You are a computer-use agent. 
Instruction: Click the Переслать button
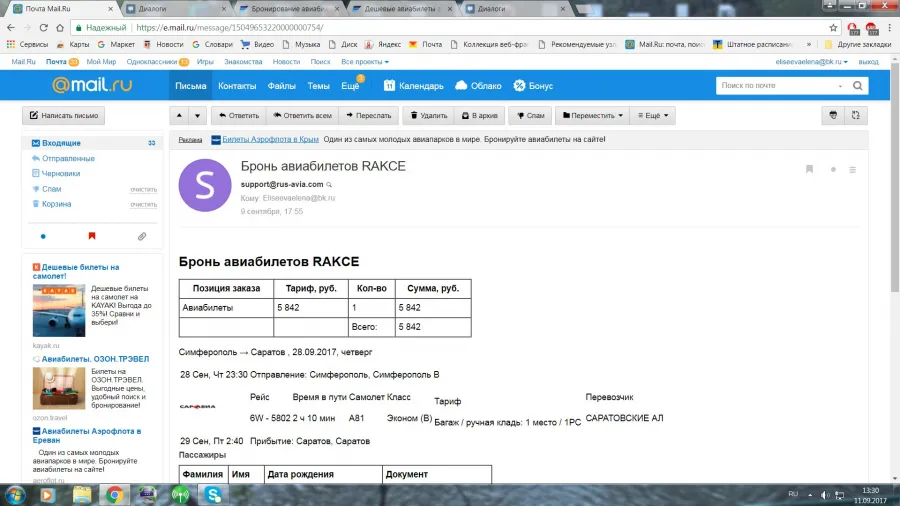coord(368,115)
